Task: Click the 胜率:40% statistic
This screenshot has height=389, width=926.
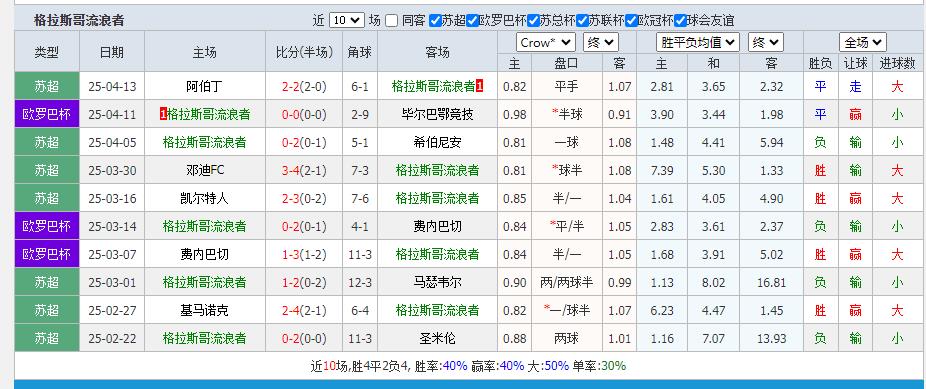Action: click(x=441, y=366)
